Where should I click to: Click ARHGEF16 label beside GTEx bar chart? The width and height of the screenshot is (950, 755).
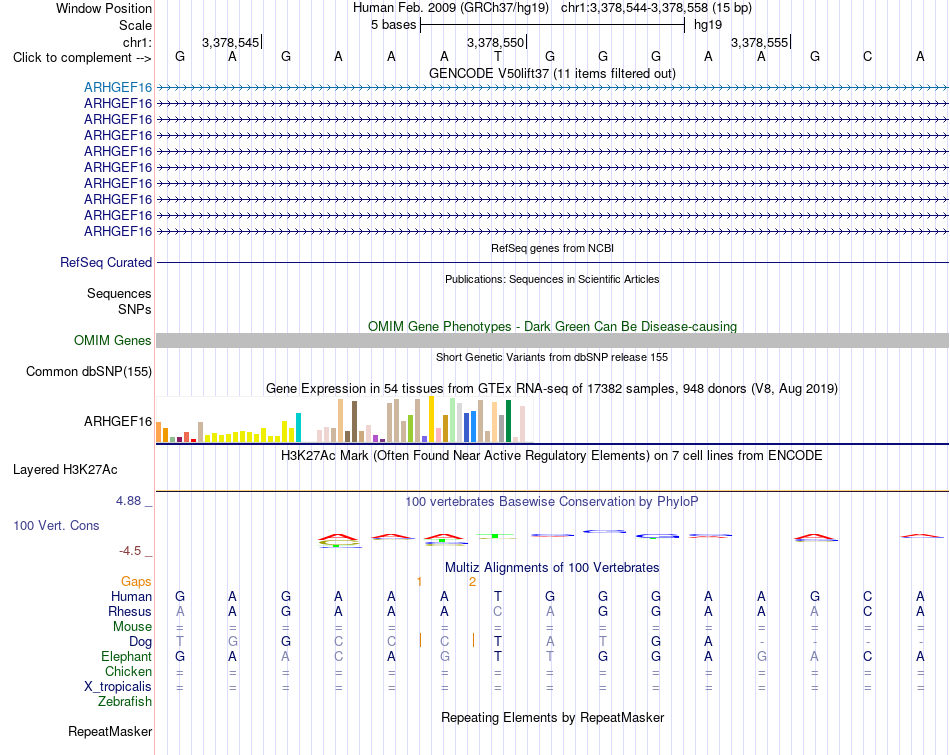118,421
